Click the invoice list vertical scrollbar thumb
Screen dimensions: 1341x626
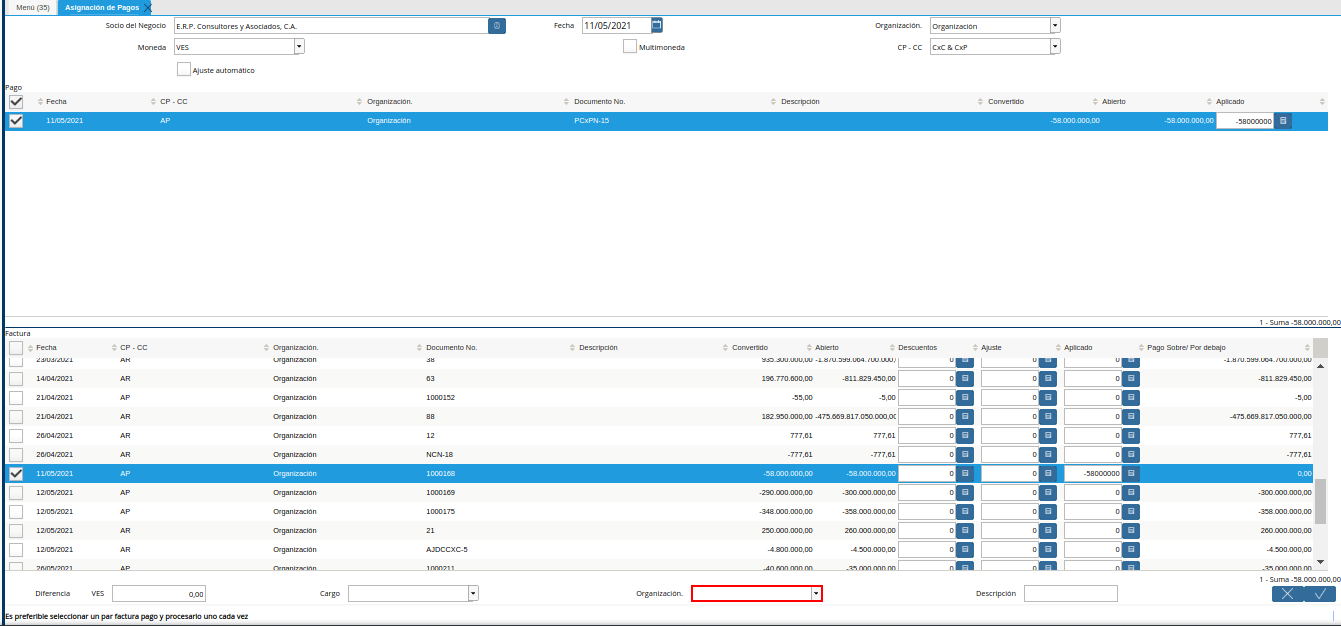point(1320,501)
